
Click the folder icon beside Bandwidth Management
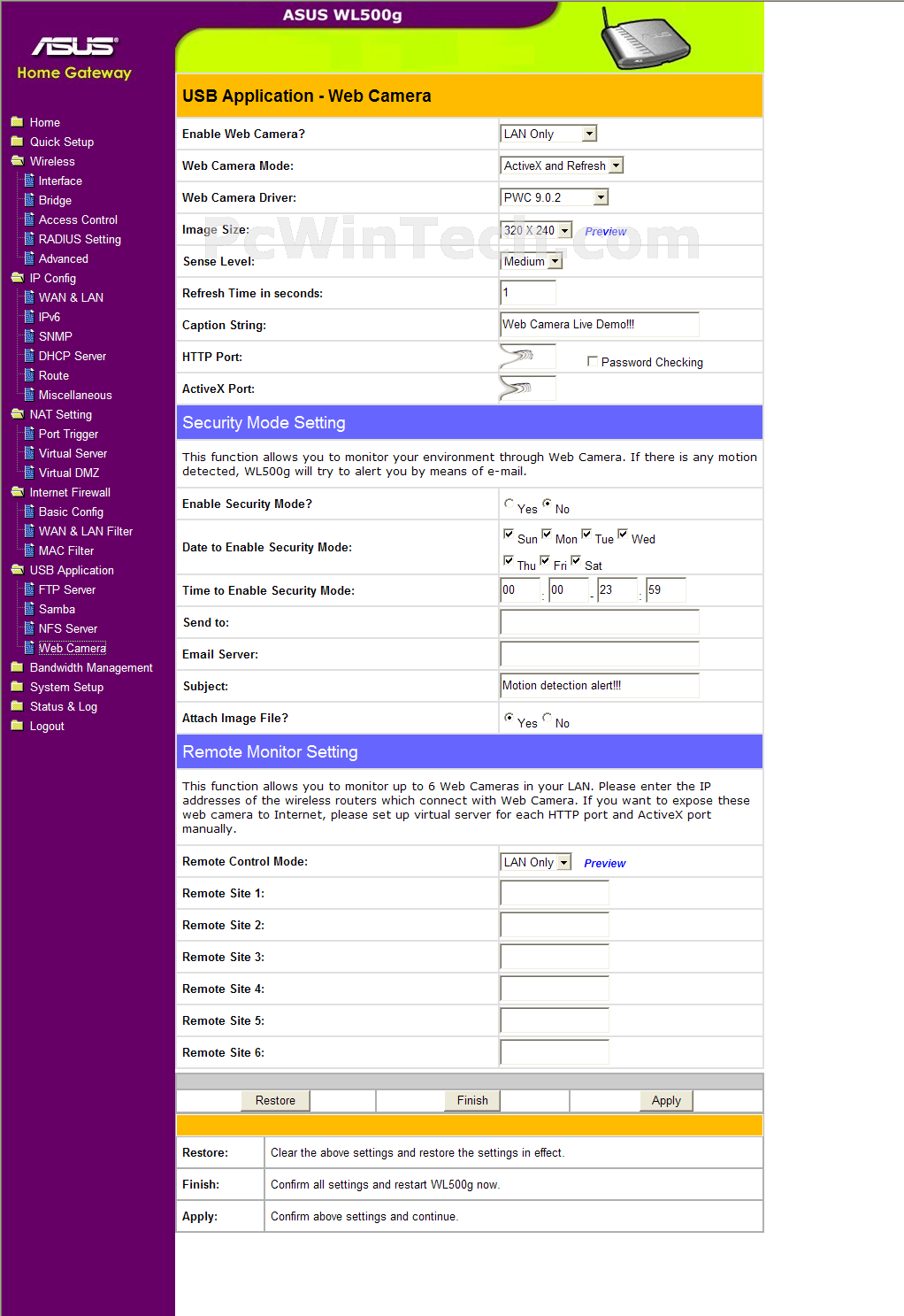[17, 667]
